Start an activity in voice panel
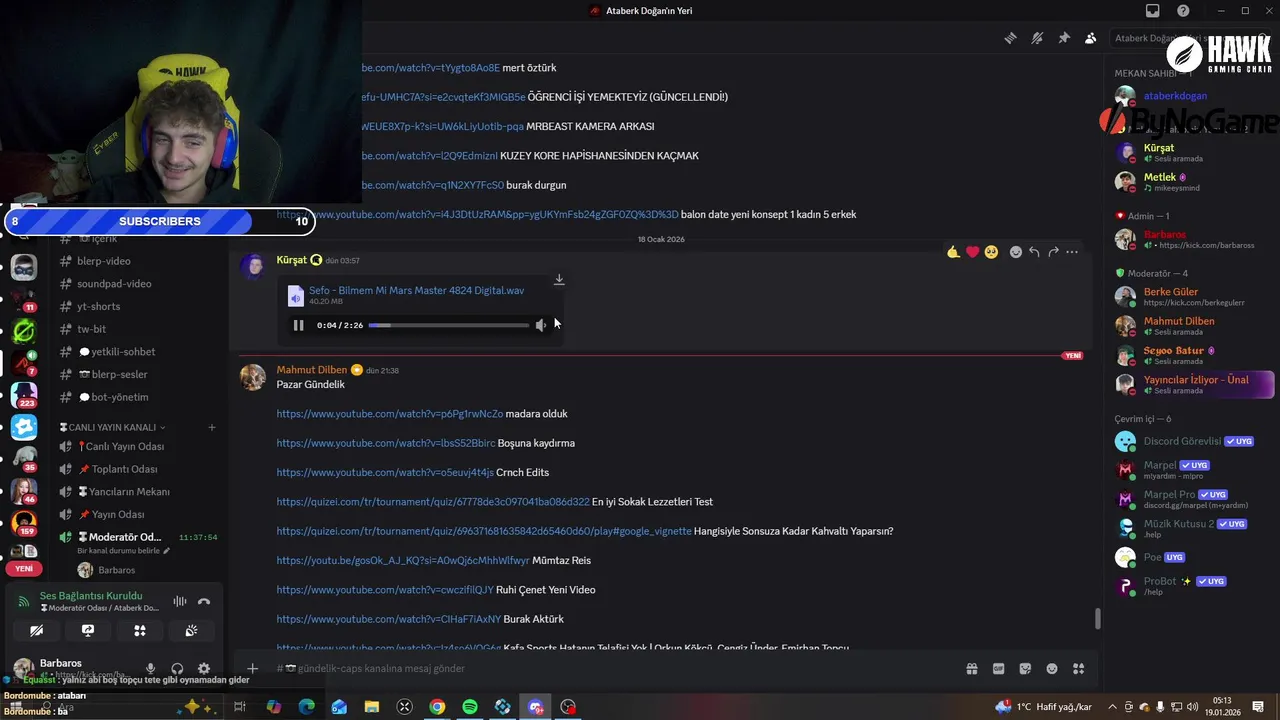1280x720 pixels. (140, 630)
